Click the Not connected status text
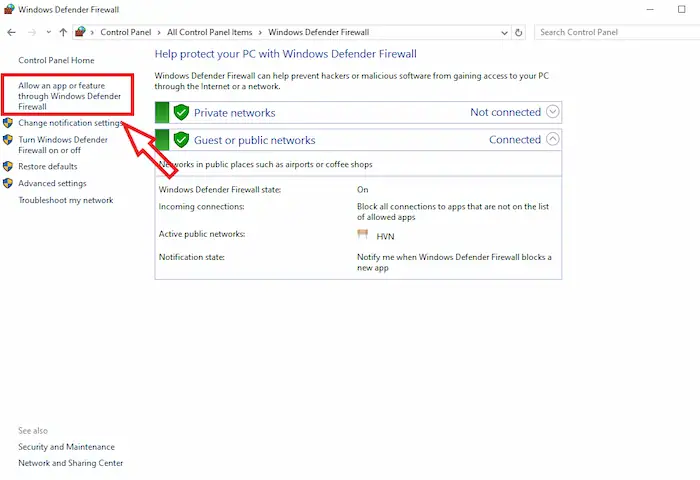700x480 pixels. tap(505, 112)
